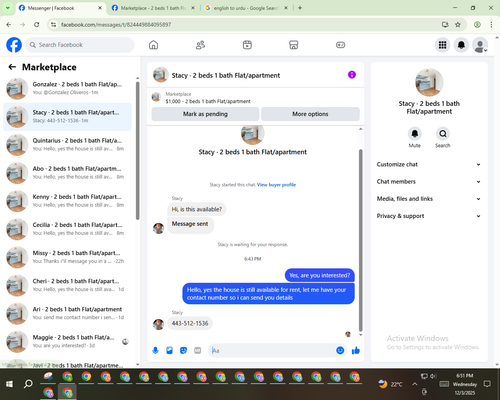Open the Facebook menu grid icon
This screenshot has height=400, width=500.
(442, 45)
